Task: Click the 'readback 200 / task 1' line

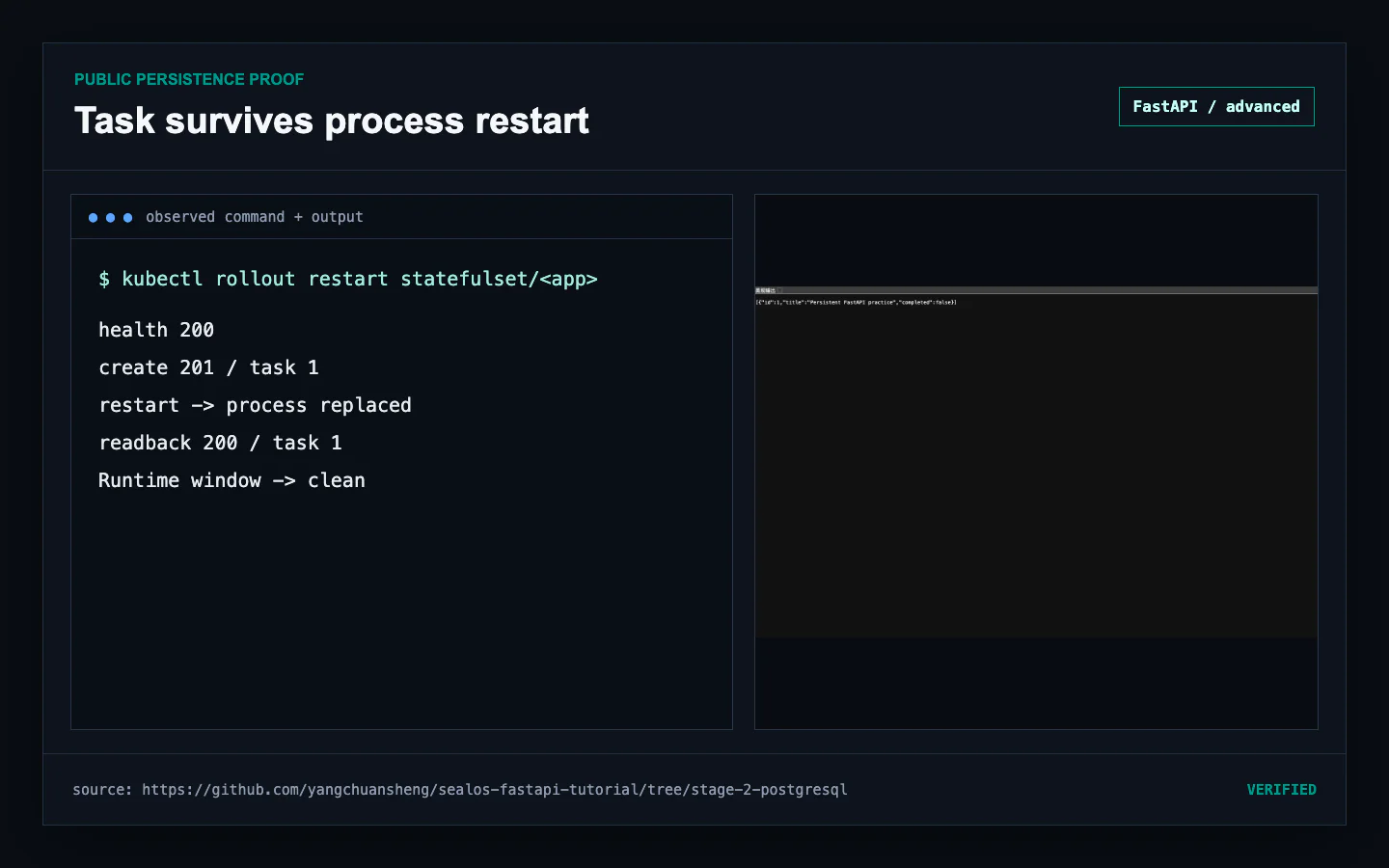Action: [220, 443]
